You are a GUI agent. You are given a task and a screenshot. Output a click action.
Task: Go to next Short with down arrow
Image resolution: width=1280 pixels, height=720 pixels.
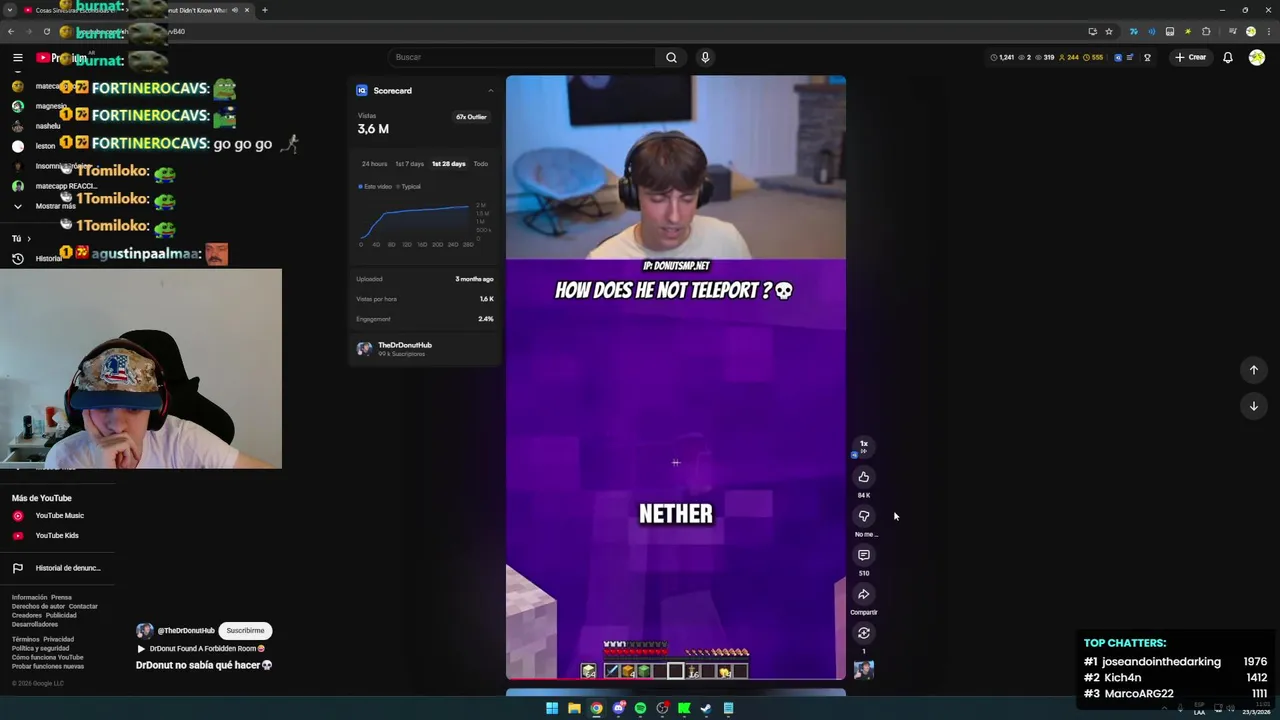[x=1253, y=406]
